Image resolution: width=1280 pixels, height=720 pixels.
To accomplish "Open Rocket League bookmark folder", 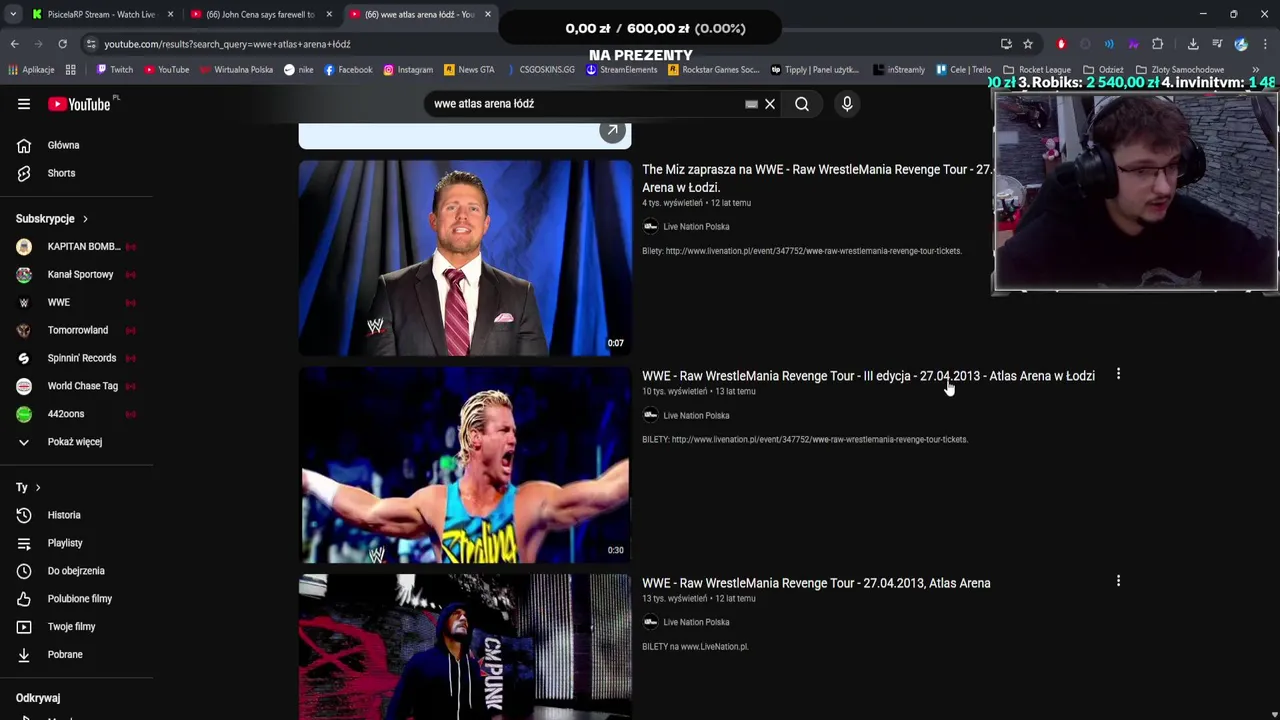I will point(1037,70).
